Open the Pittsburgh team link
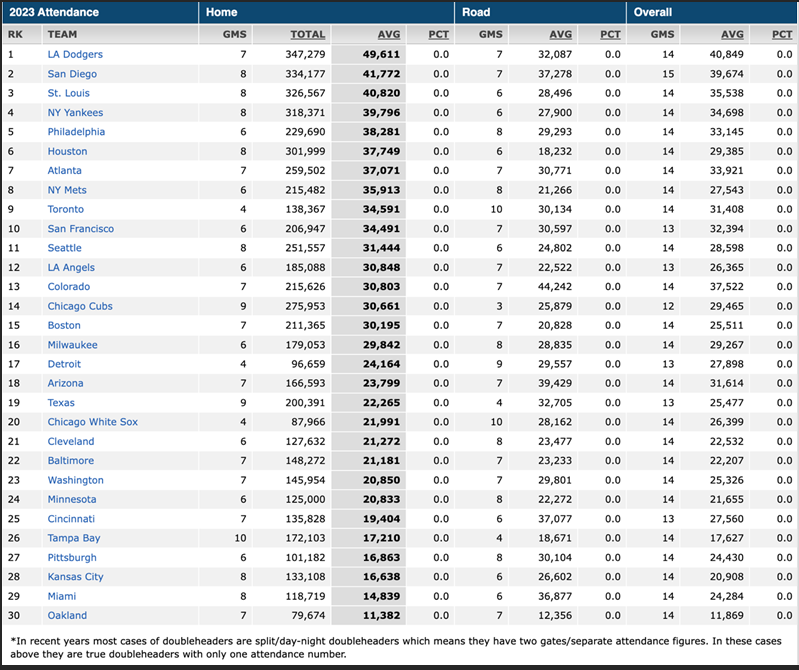799x670 pixels. (x=72, y=557)
